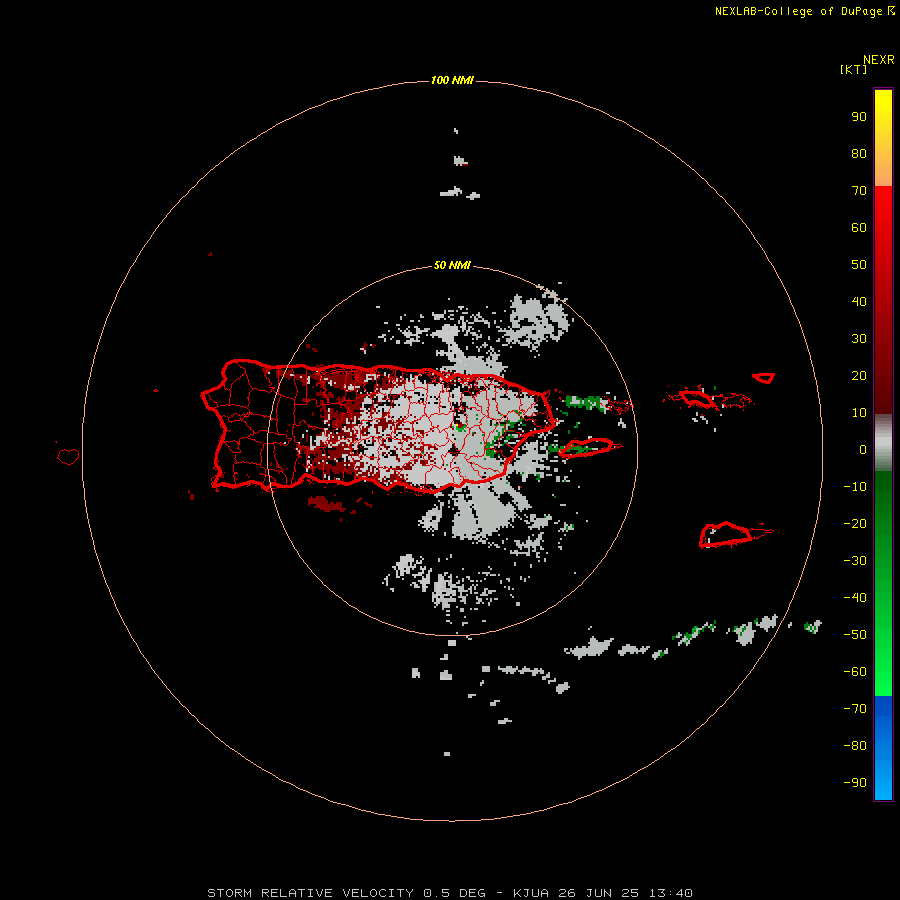
Task: Click the positive 50 tick on the velocity scale
Action: pos(859,265)
